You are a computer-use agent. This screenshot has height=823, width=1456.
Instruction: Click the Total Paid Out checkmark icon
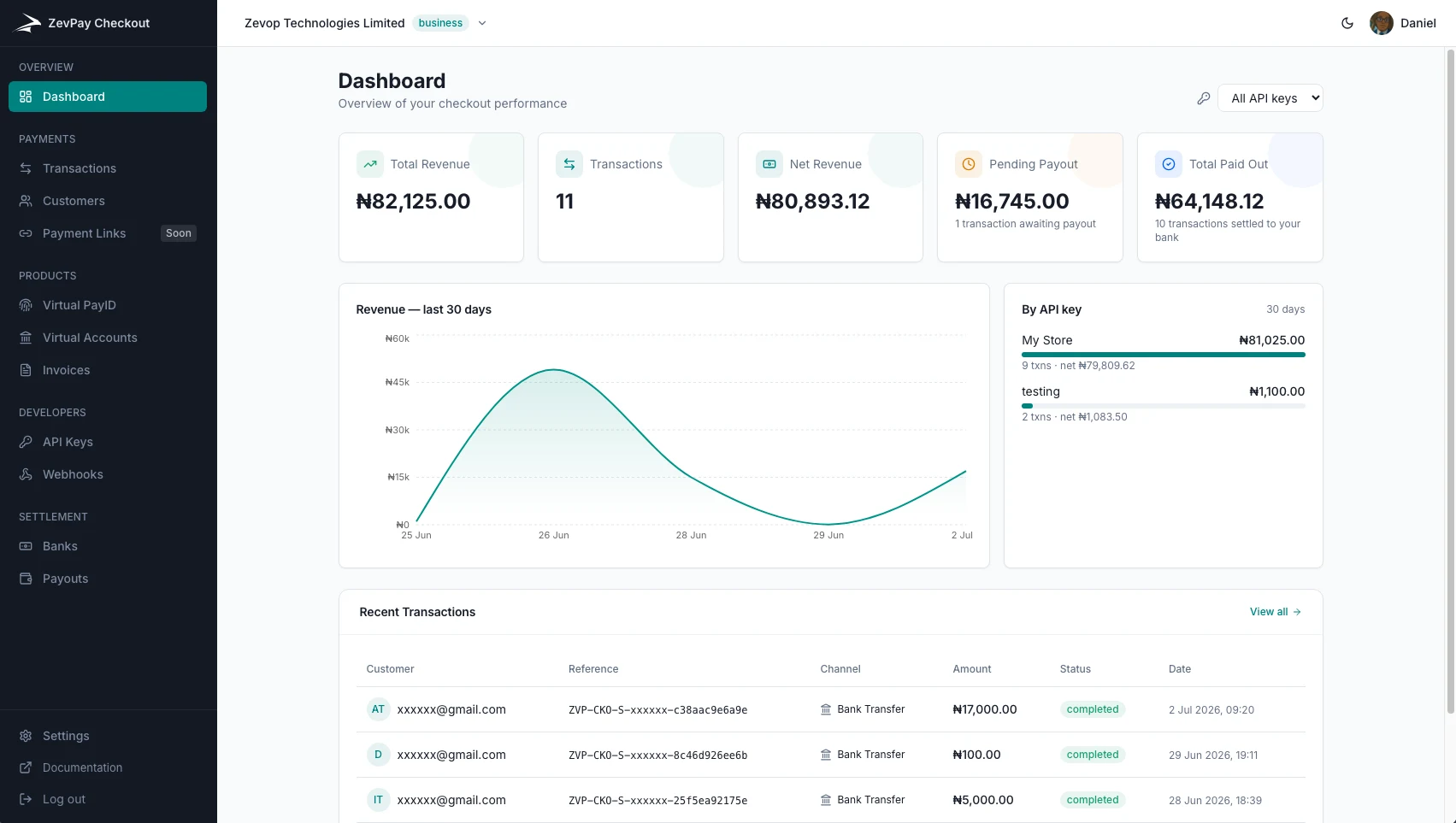click(x=1169, y=164)
